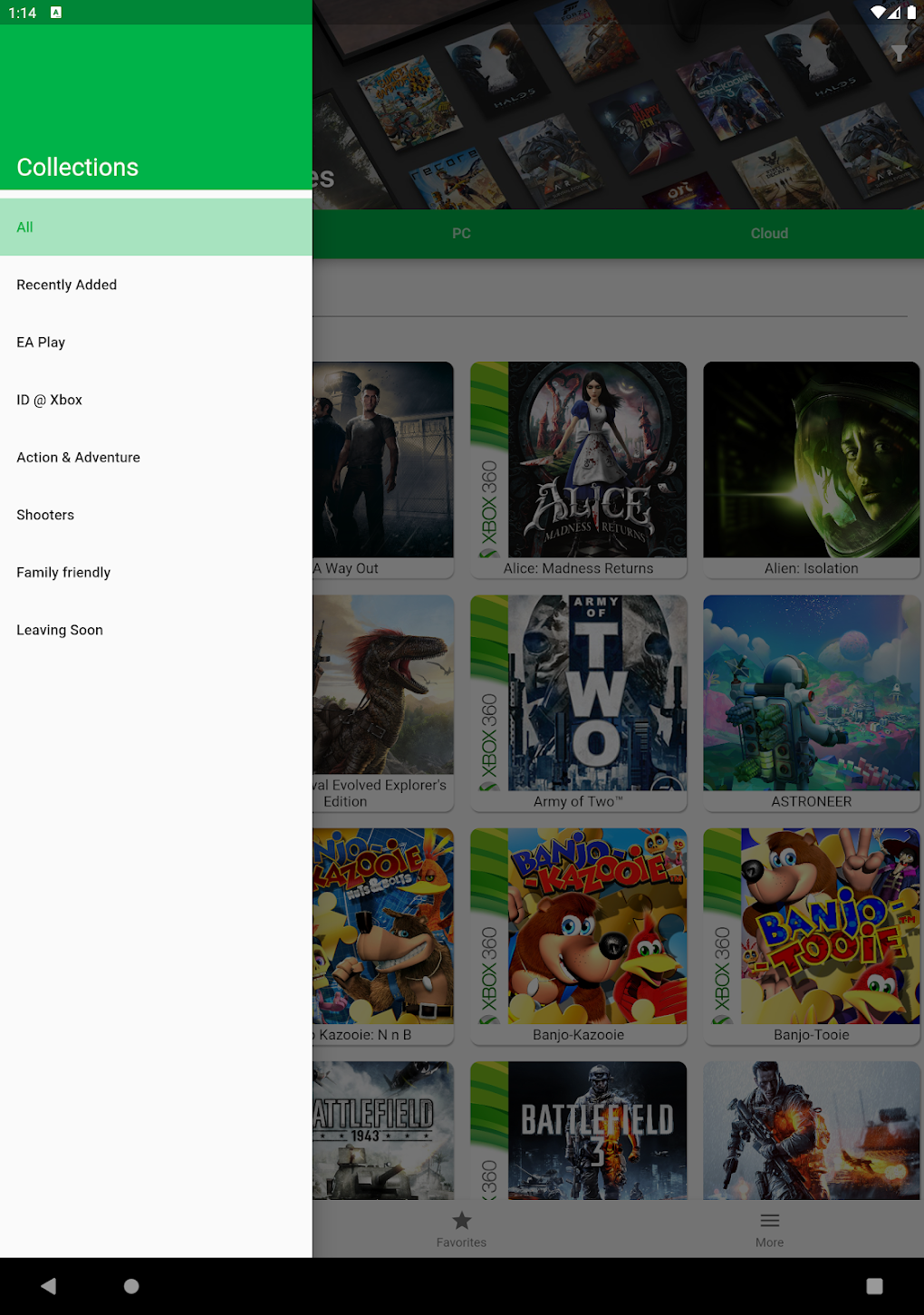Screen dimensions: 924x1315
Task: Open Action & Adventure collection
Action: [x=156, y=458]
